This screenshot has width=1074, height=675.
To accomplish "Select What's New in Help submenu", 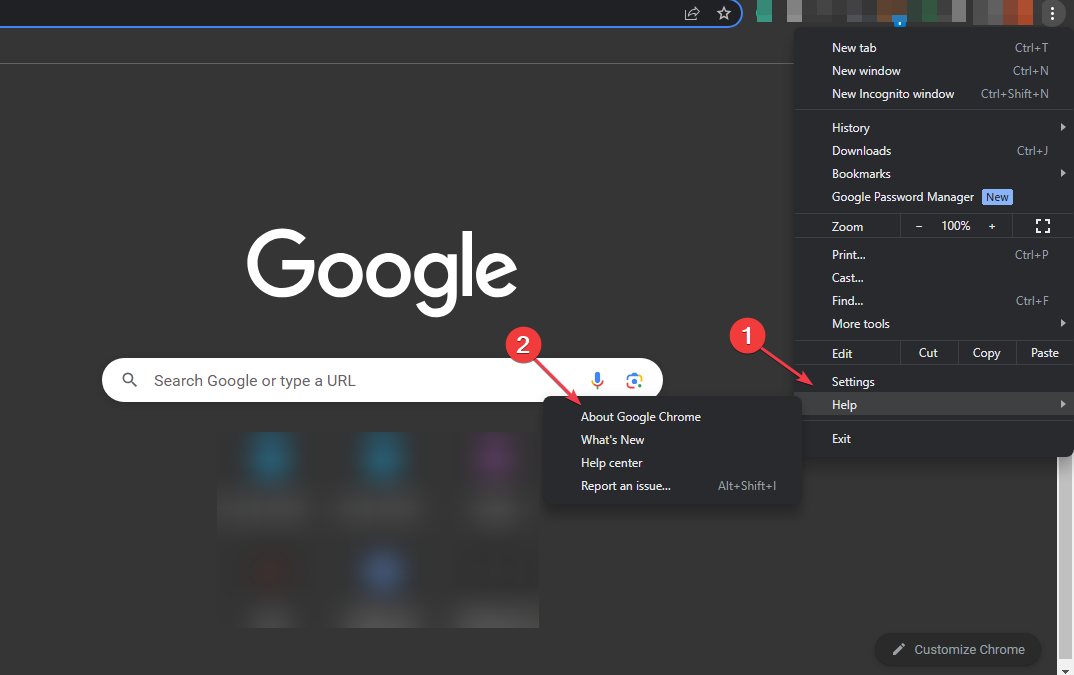I will (x=673, y=440).
